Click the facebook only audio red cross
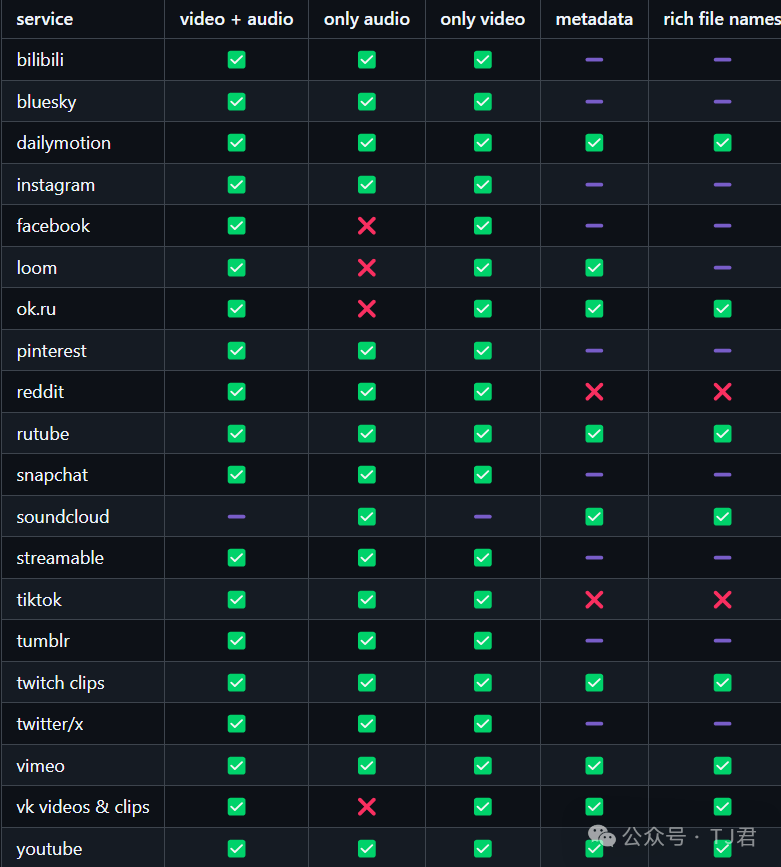Image resolution: width=781 pixels, height=867 pixels. pos(367,226)
